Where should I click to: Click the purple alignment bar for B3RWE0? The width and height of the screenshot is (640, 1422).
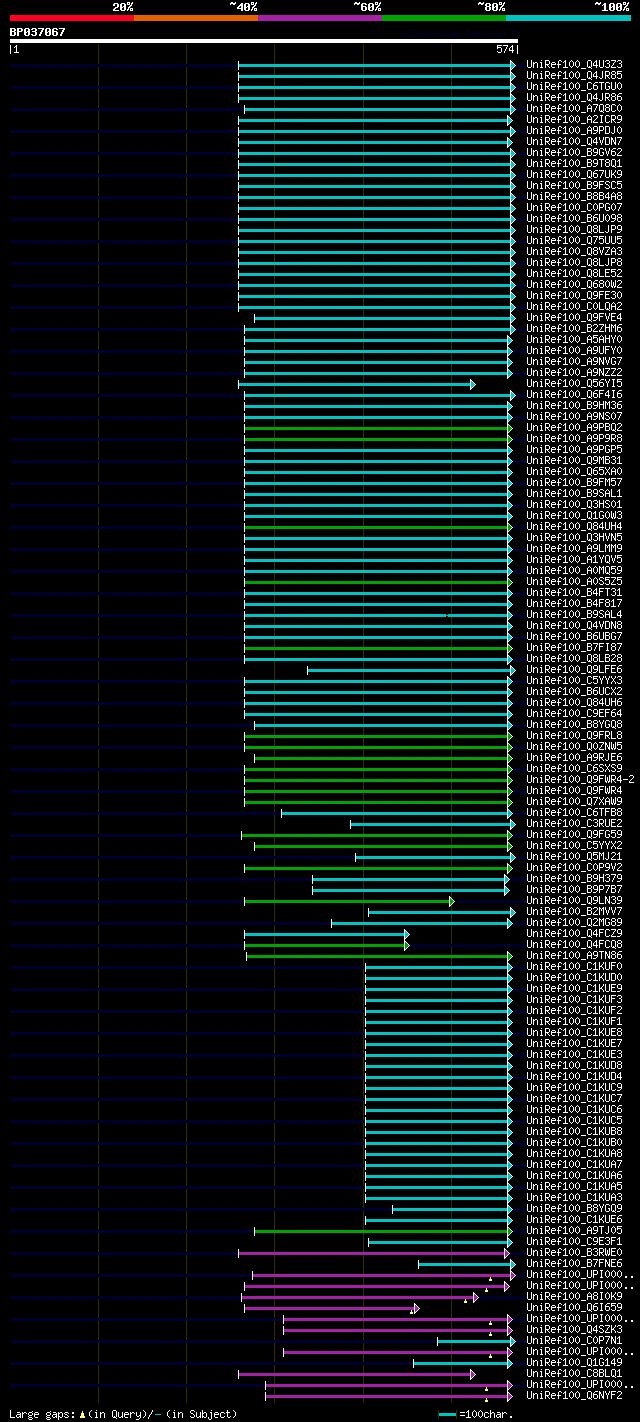point(374,1253)
